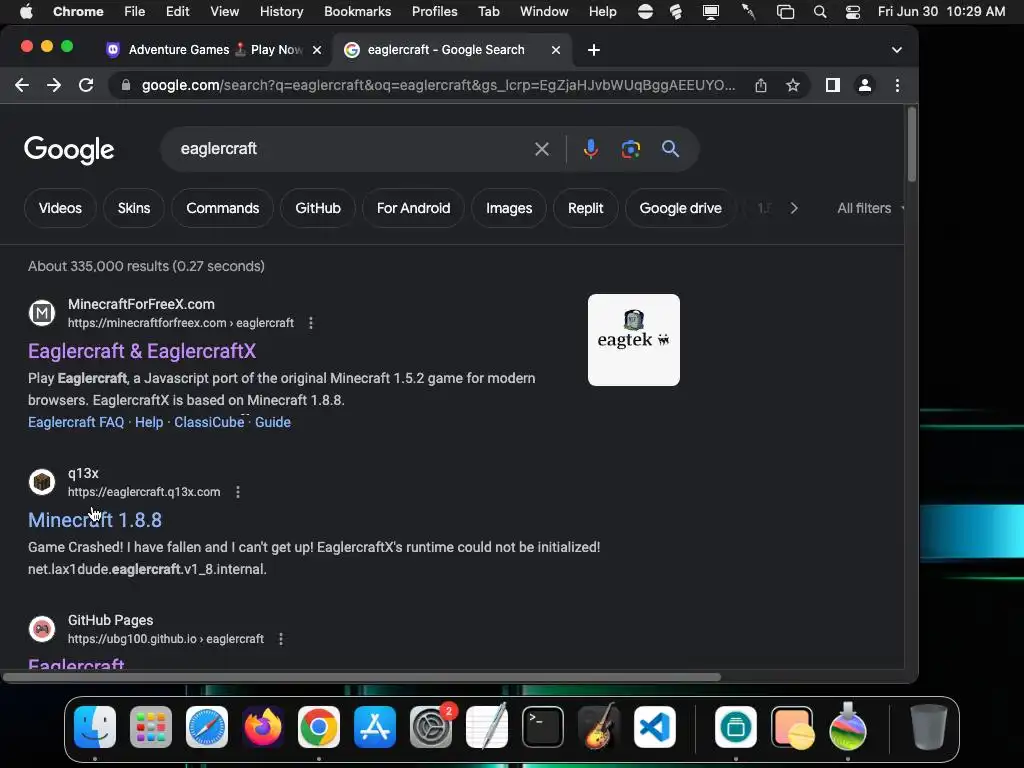Image resolution: width=1024 pixels, height=768 pixels.
Task: Open Eaglercraft & EaglercraftX result
Action: click(x=142, y=351)
